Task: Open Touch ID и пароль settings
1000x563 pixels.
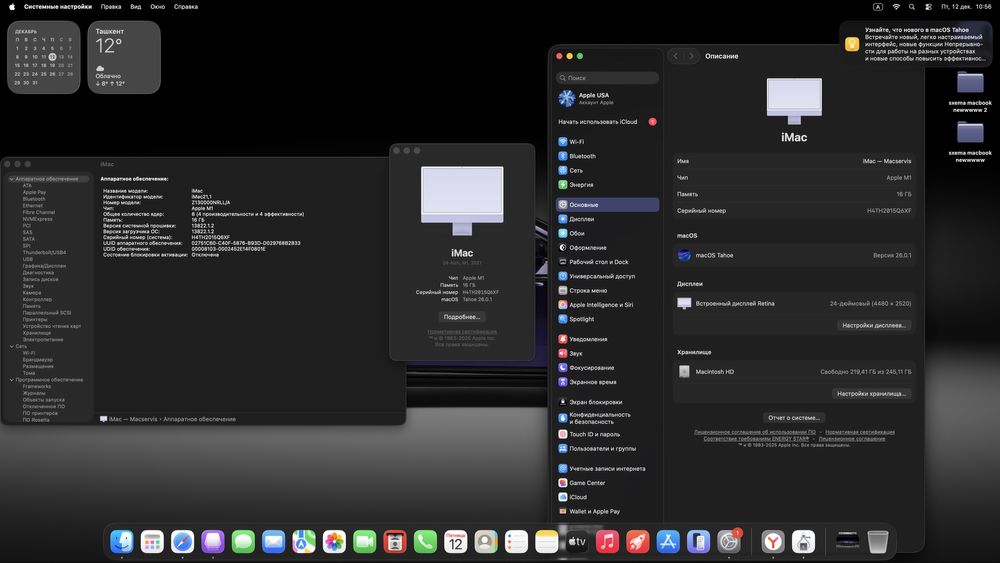Action: pyautogui.click(x=594, y=434)
